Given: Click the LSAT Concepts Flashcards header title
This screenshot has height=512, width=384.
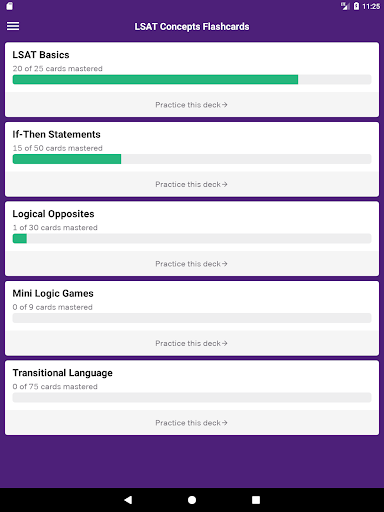Looking at the screenshot, I should click(x=192, y=27).
